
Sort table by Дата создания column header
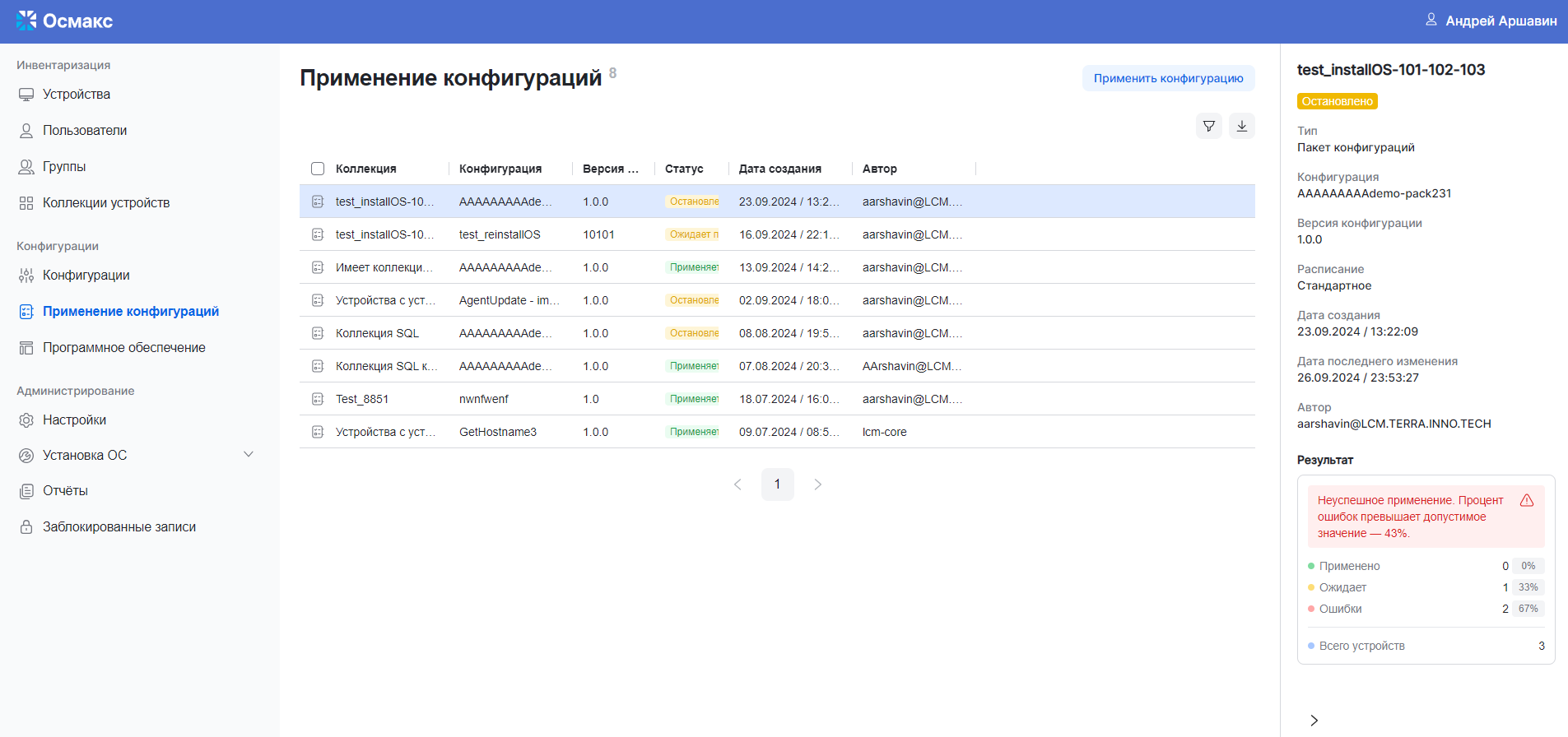pos(779,169)
